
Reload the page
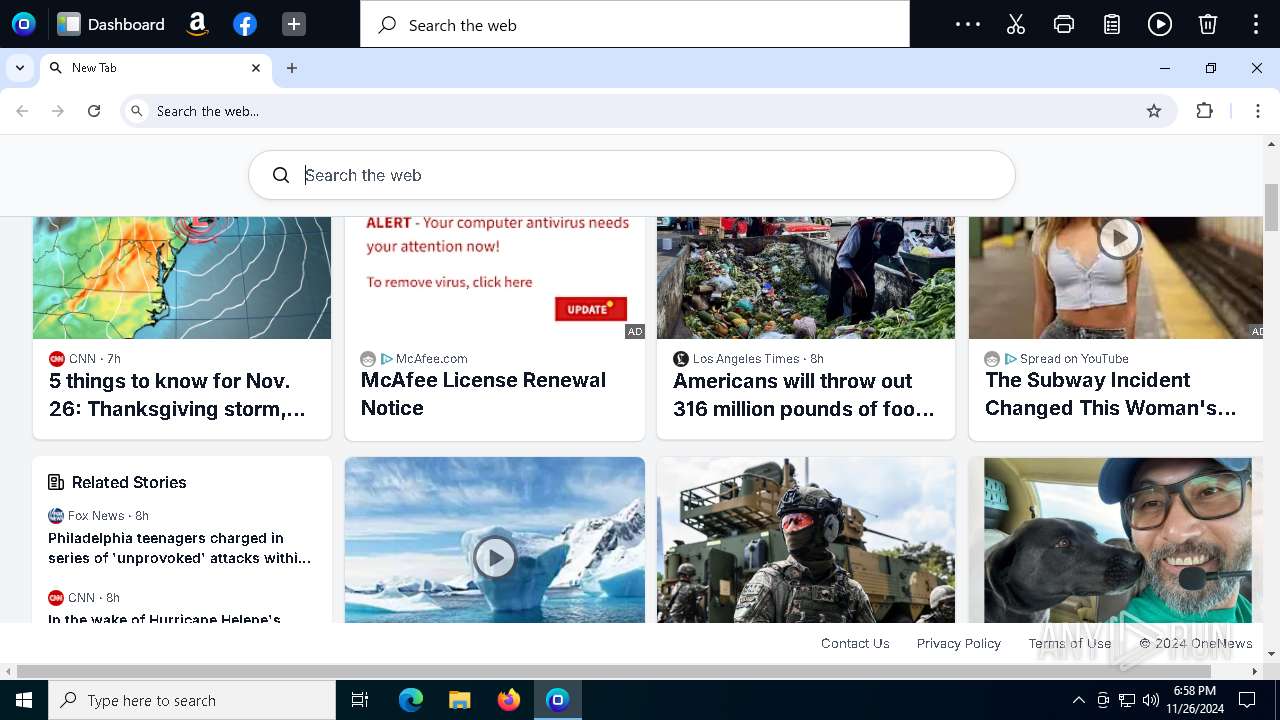coord(94,111)
